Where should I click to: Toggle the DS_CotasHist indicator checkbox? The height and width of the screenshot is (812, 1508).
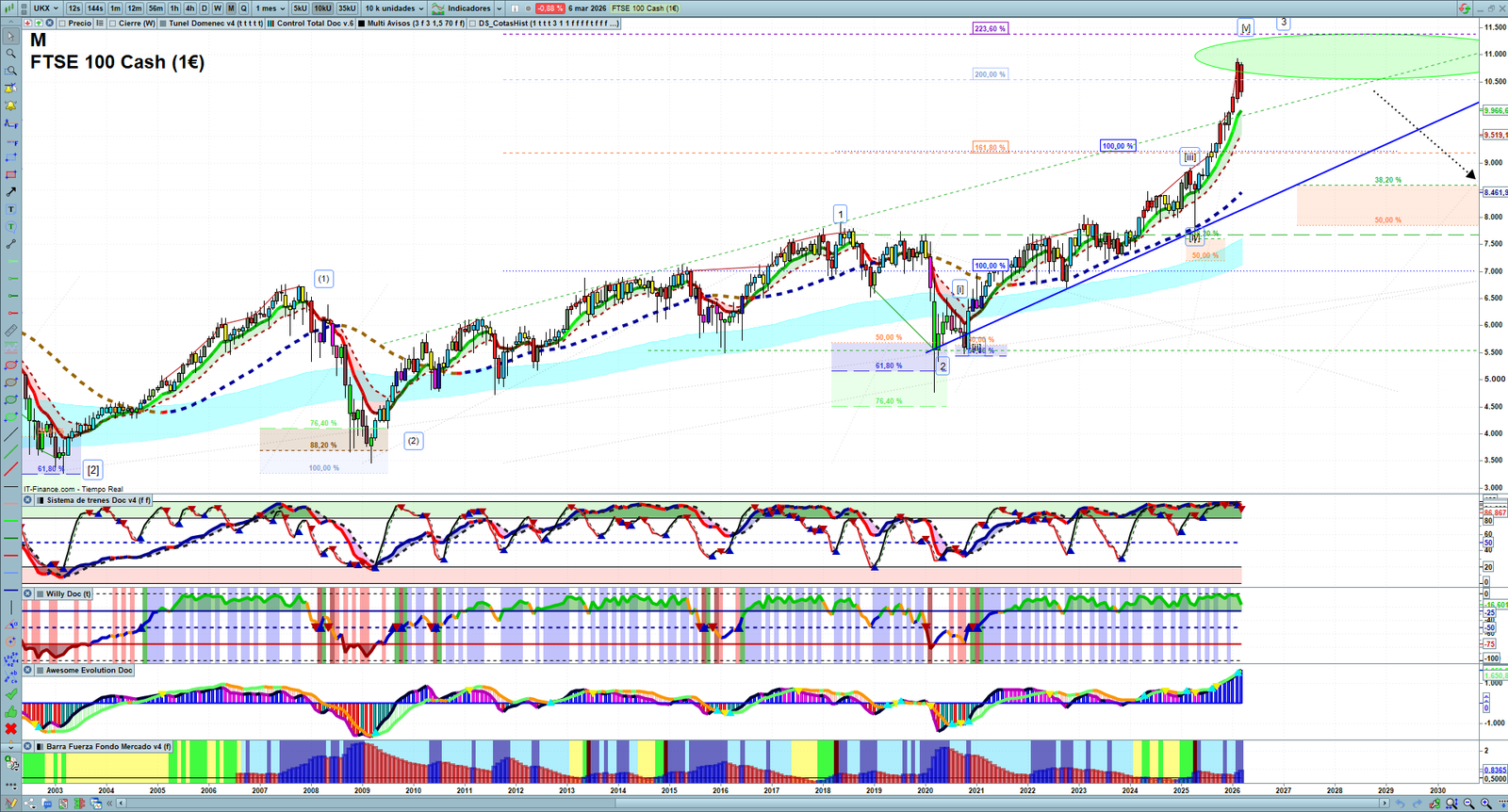pos(473,24)
